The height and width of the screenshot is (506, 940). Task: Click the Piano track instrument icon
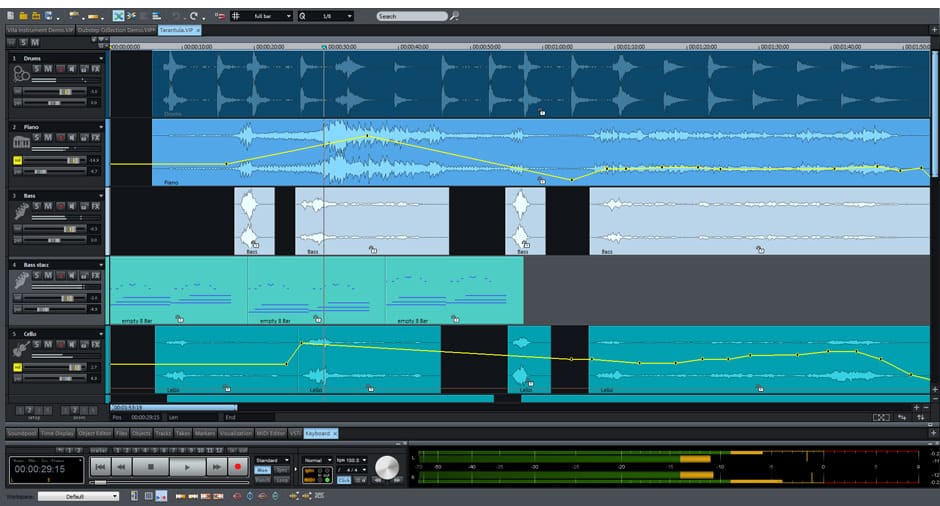click(x=20, y=142)
